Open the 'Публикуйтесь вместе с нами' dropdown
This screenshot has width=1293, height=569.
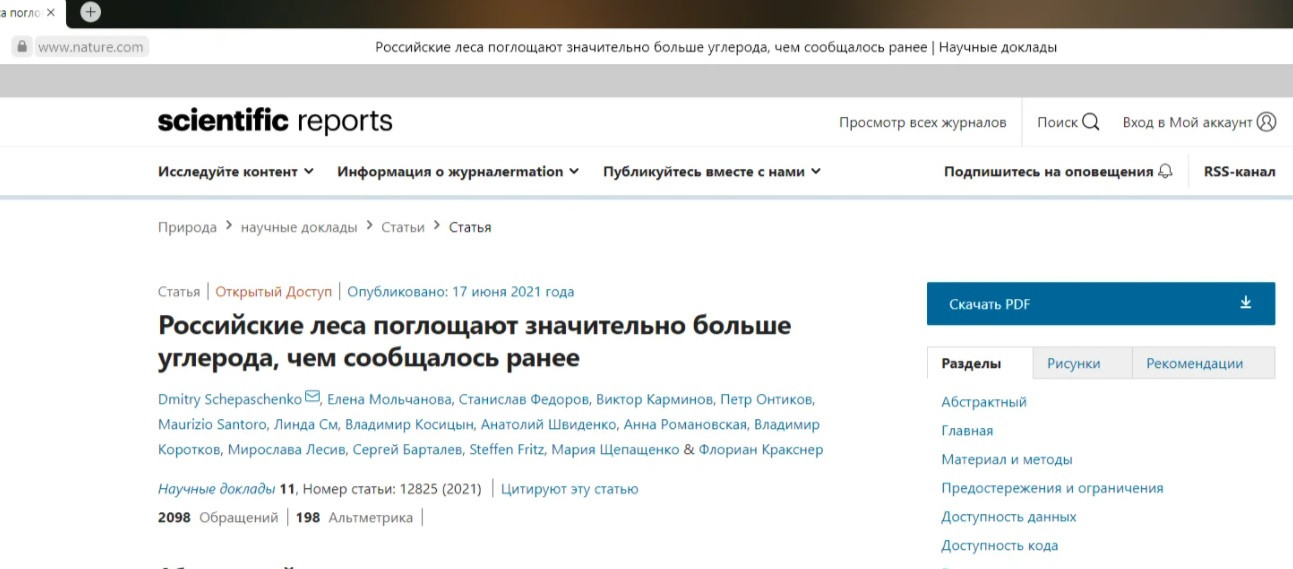coord(711,171)
